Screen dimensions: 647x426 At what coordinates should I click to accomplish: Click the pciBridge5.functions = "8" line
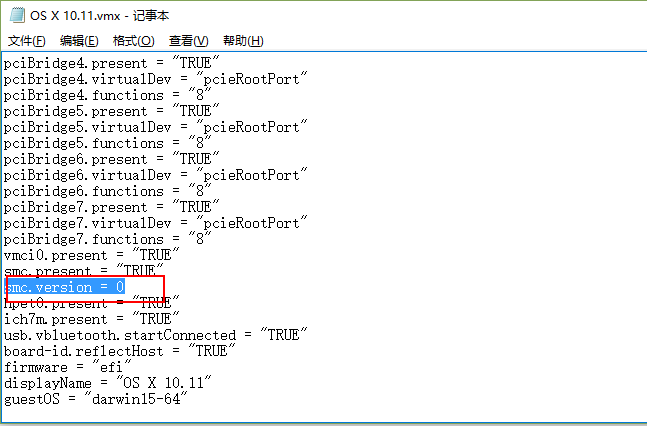[107, 143]
